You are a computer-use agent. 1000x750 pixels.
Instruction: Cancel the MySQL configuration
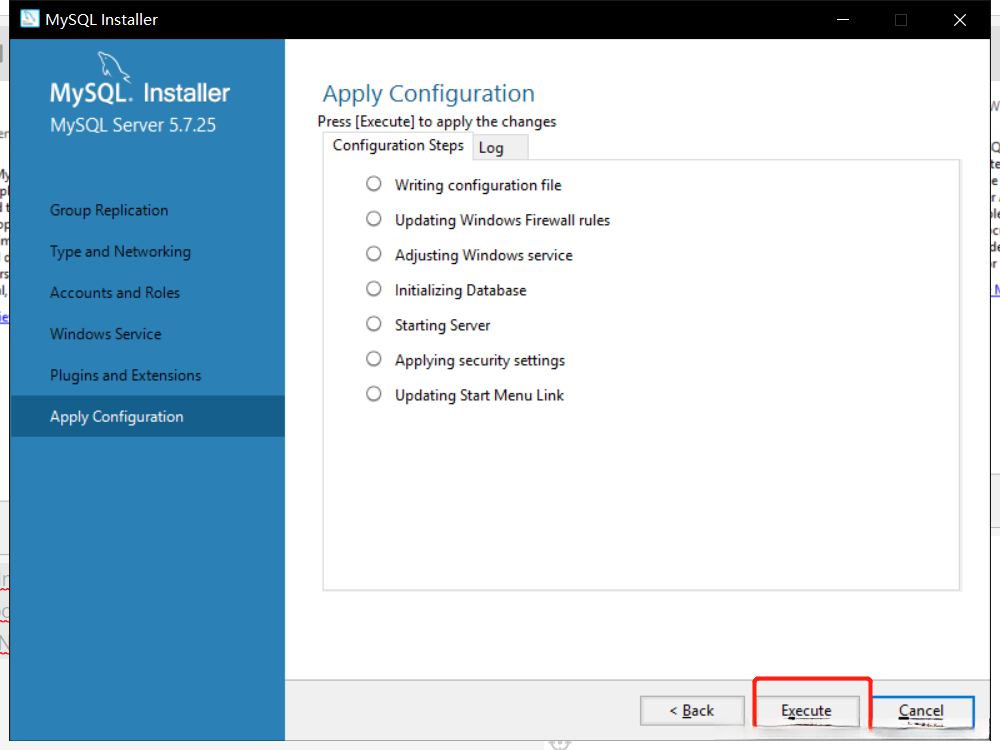pyautogui.click(x=920, y=711)
